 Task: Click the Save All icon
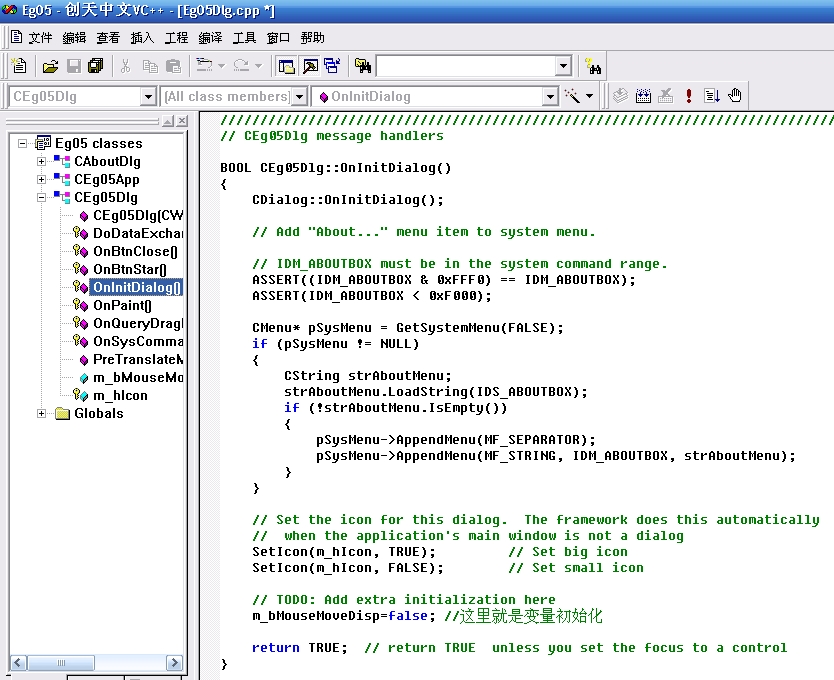(96, 66)
